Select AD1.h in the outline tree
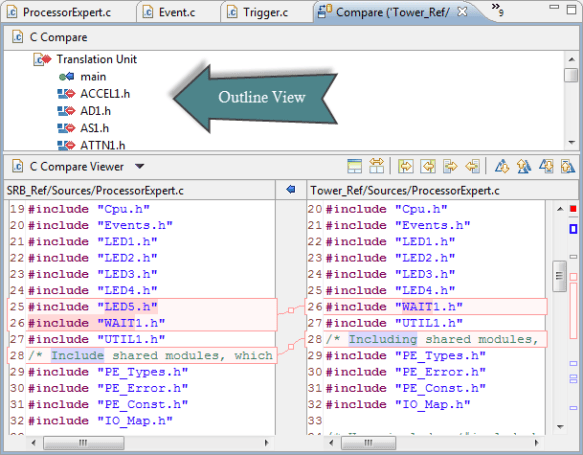 click(x=96, y=111)
